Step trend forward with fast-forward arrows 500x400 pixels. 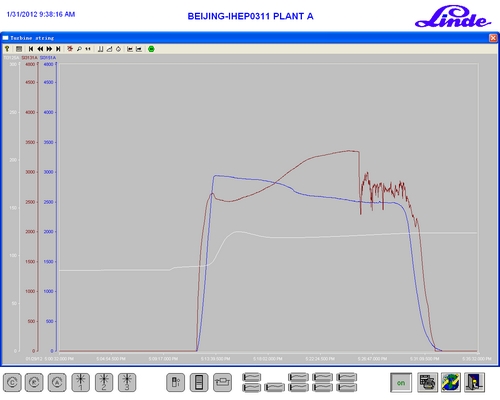(x=49, y=49)
